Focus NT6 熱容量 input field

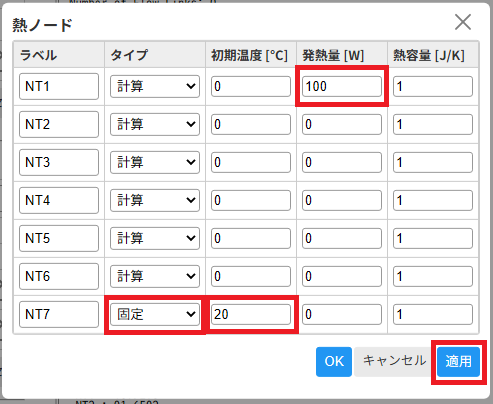click(433, 276)
